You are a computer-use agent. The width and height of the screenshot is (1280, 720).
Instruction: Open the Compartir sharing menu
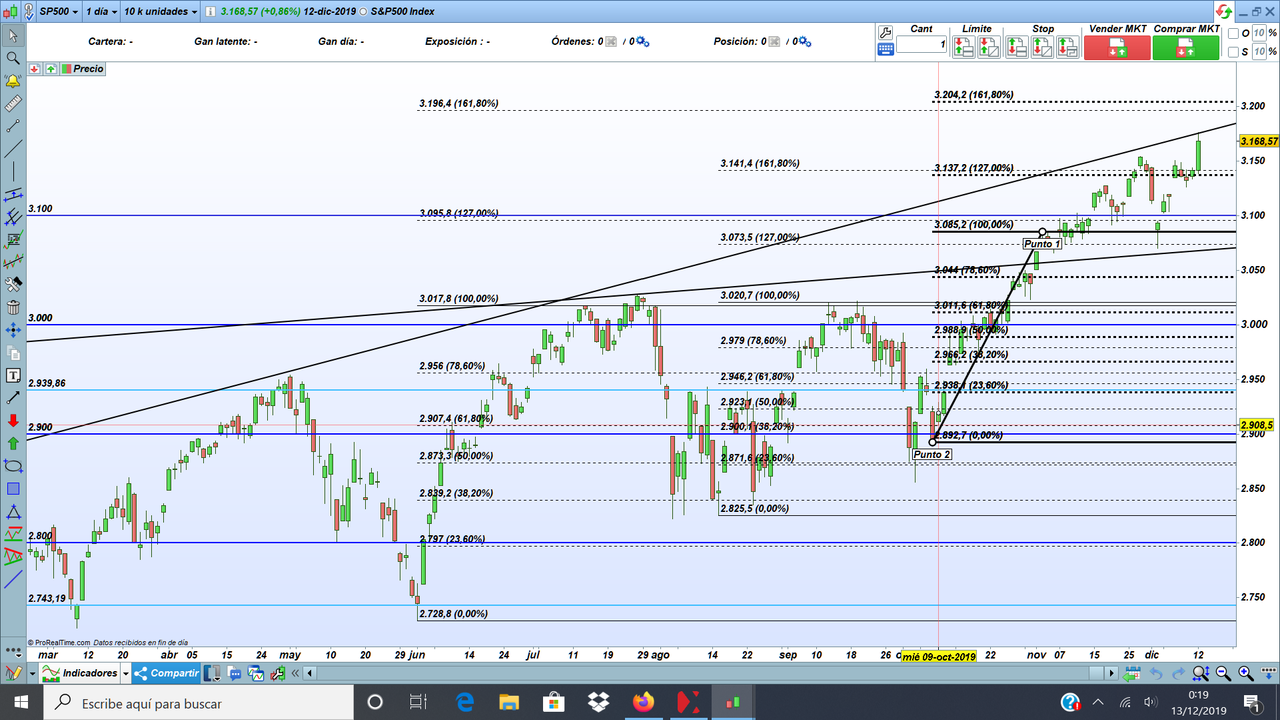point(165,673)
